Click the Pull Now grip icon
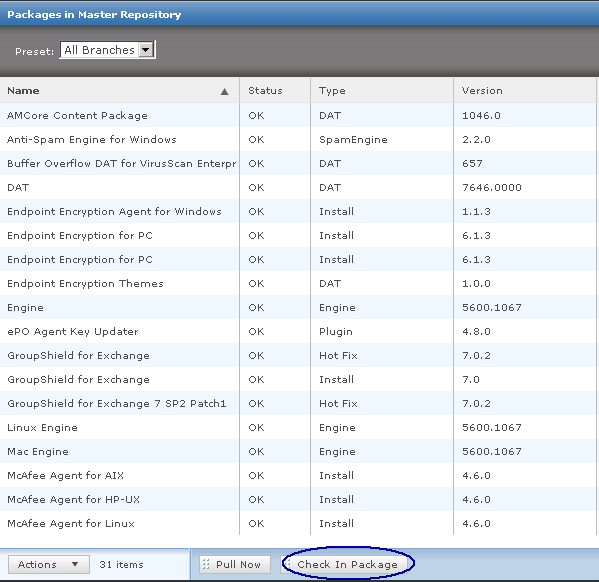The height and width of the screenshot is (582, 599). pyautogui.click(x=206, y=564)
